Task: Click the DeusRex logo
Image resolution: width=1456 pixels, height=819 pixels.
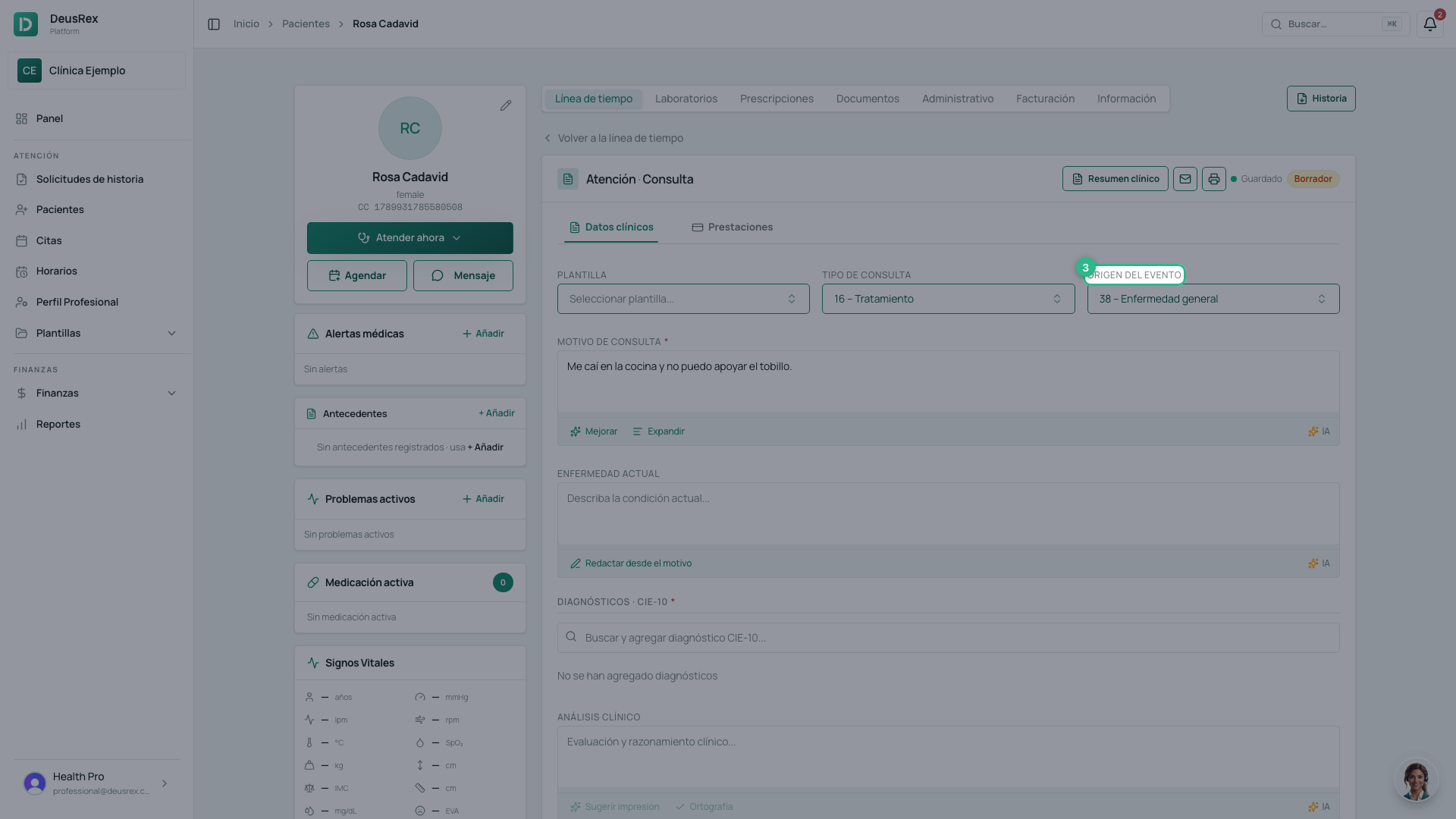Action: (x=26, y=24)
